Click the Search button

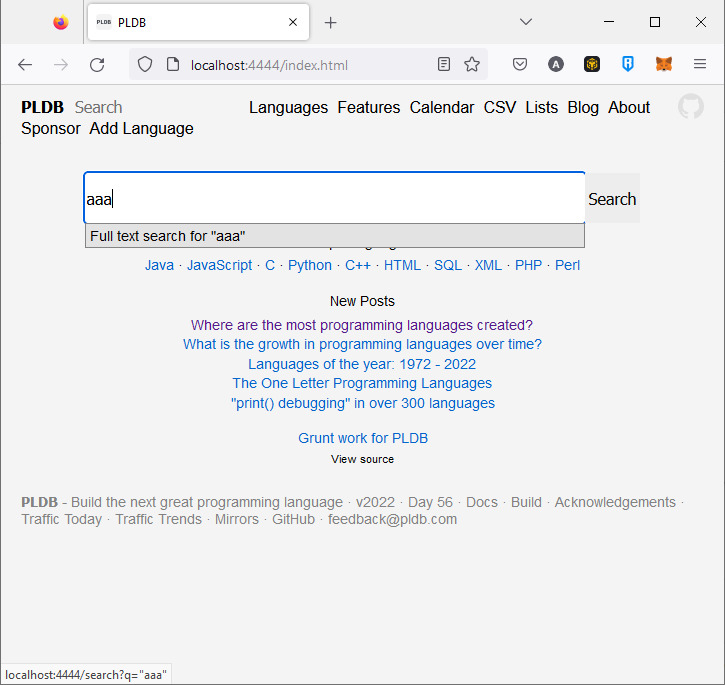click(x=612, y=199)
